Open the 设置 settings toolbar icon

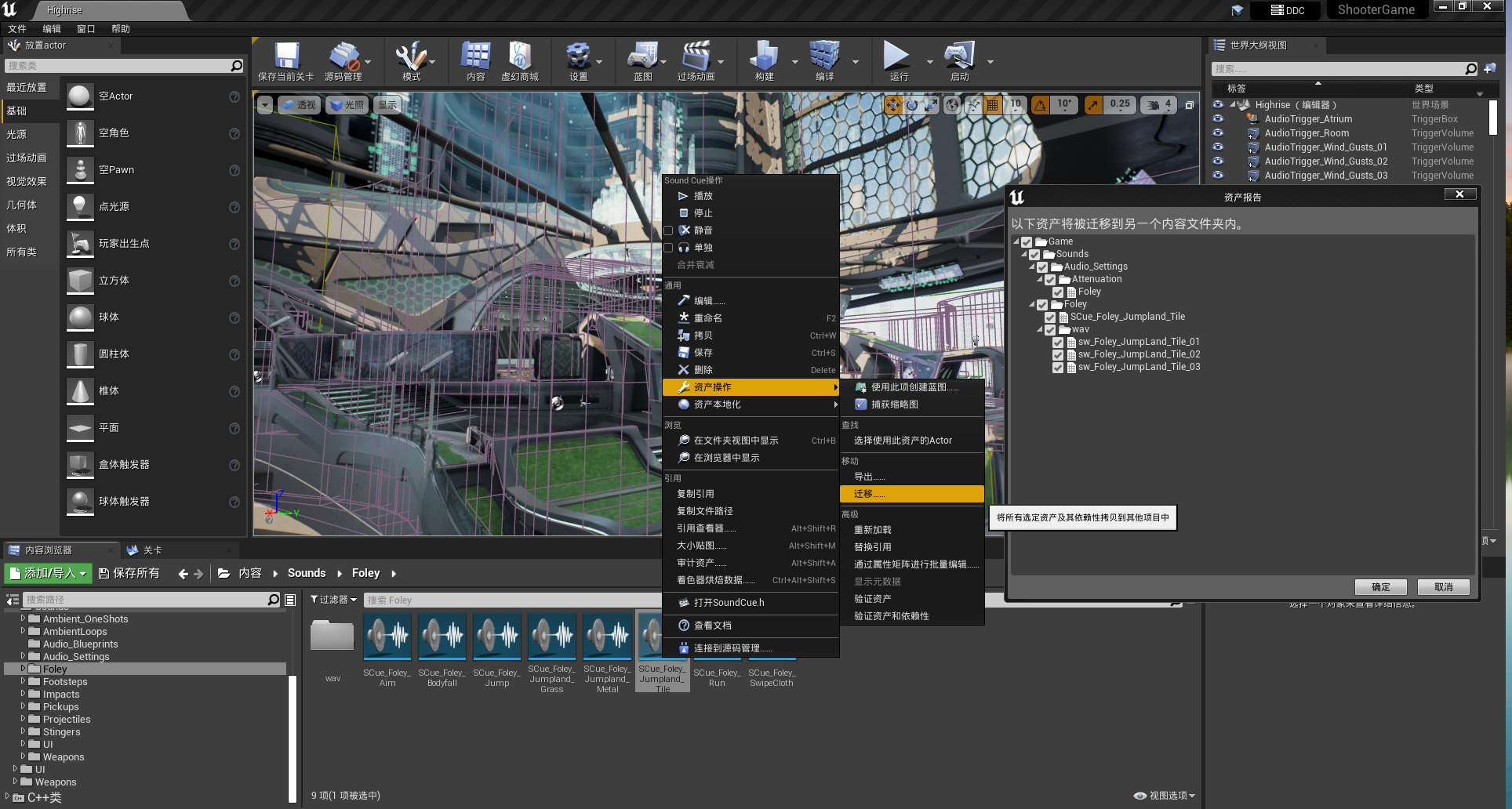[x=578, y=57]
